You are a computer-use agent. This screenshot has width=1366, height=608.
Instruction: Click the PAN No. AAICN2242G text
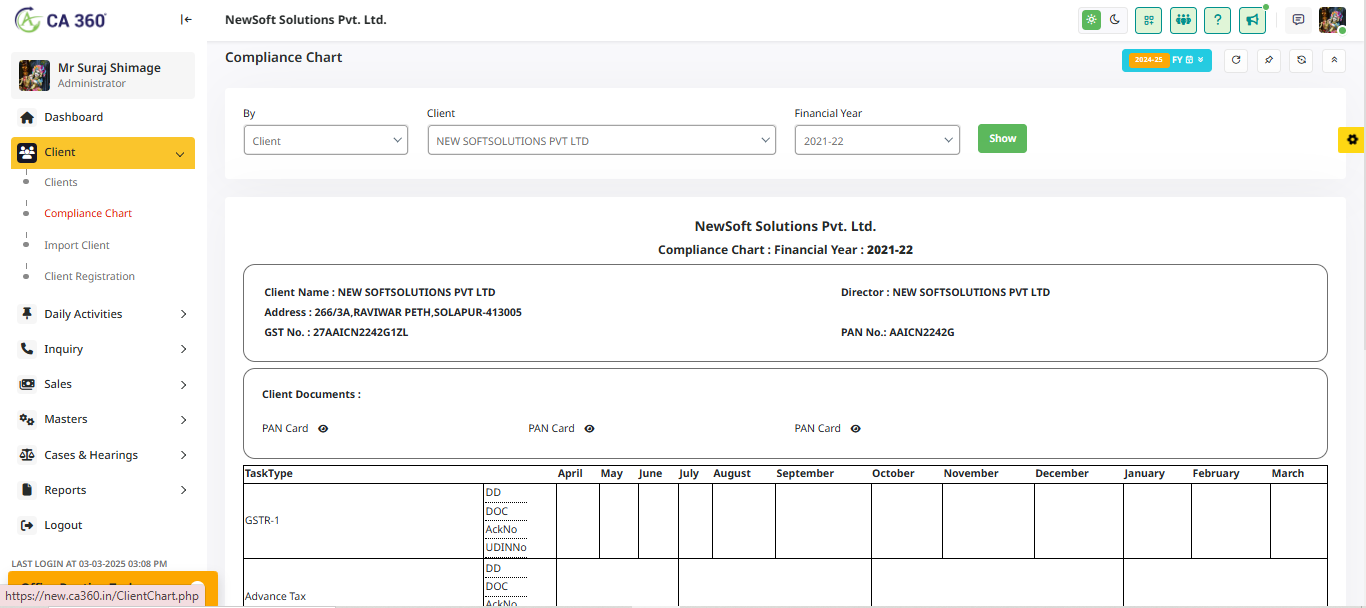click(898, 332)
